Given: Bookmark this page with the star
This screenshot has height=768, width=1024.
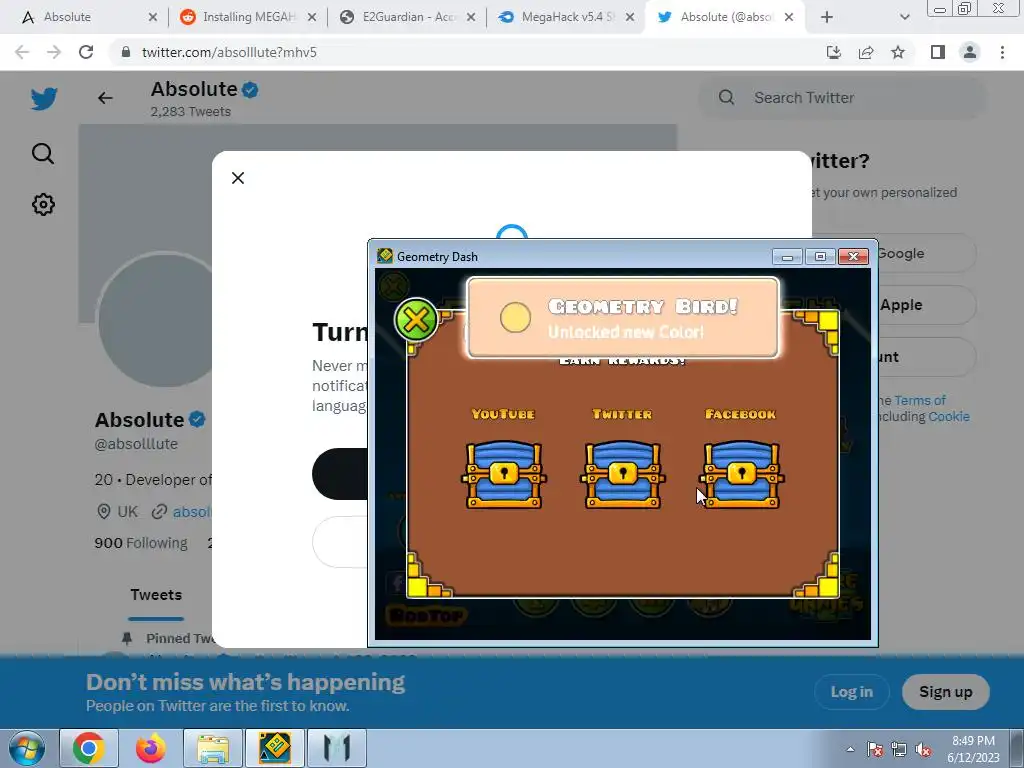Looking at the screenshot, I should pyautogui.click(x=898, y=52).
